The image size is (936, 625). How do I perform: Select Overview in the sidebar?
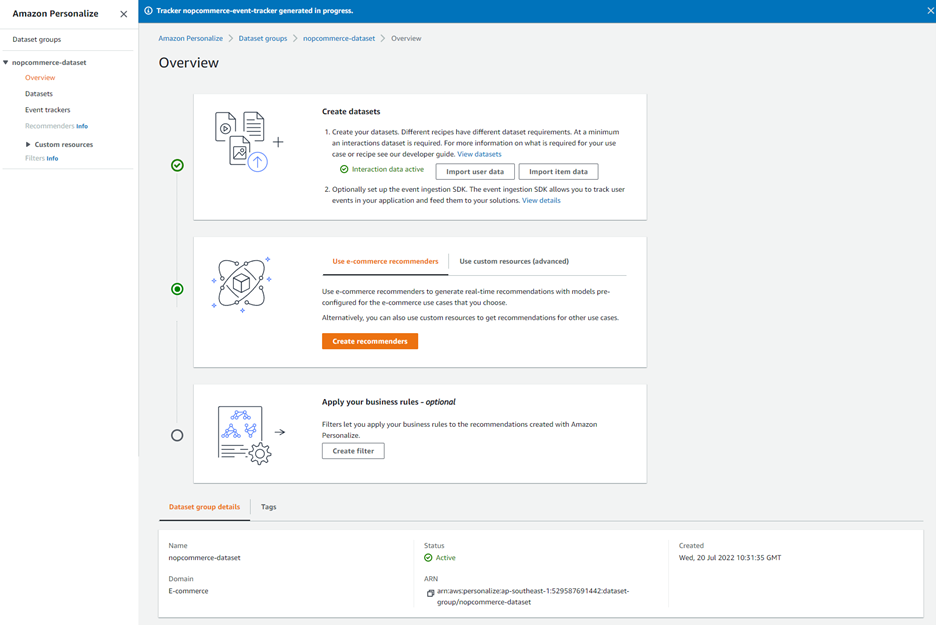point(40,78)
